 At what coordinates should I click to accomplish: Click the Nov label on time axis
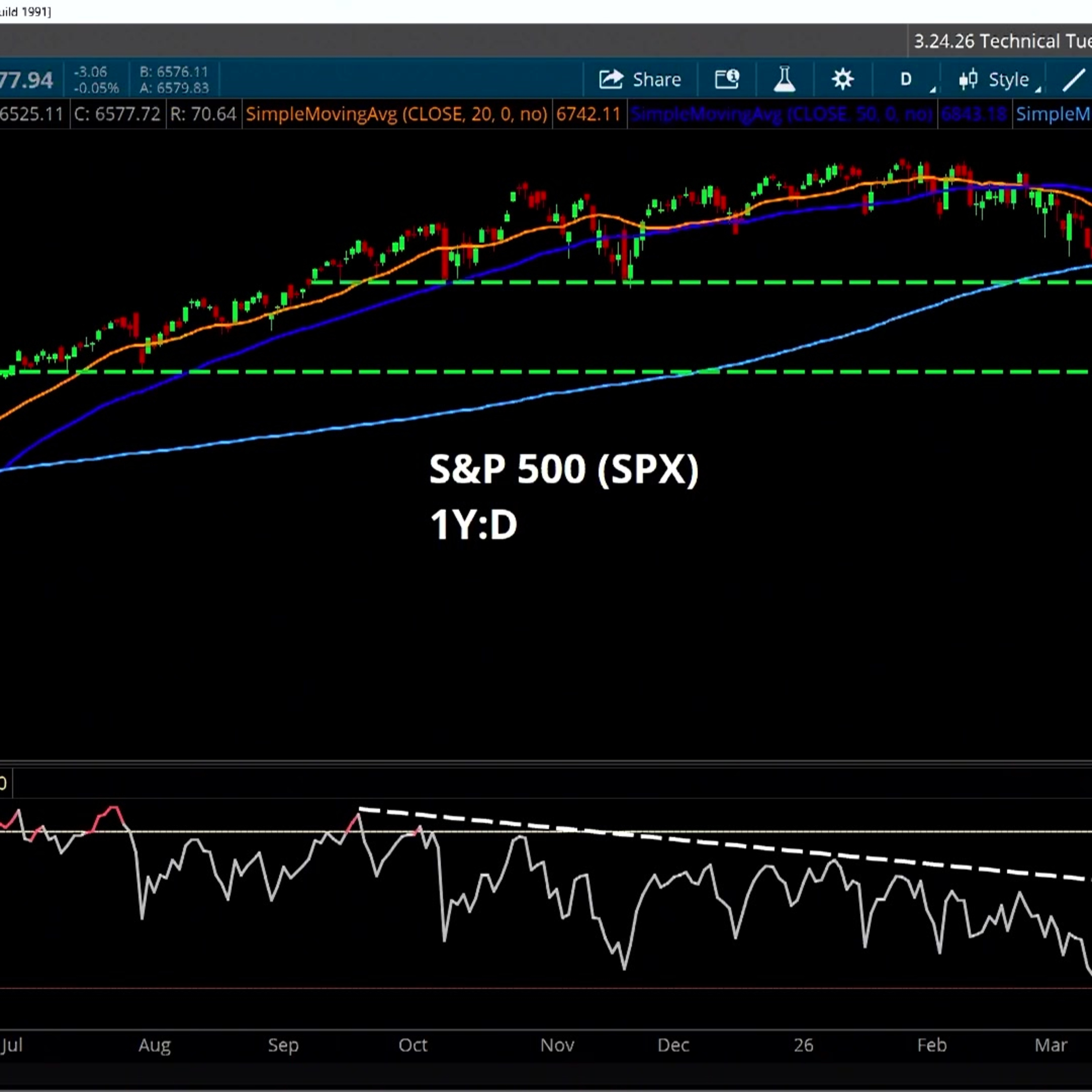coord(557,1045)
